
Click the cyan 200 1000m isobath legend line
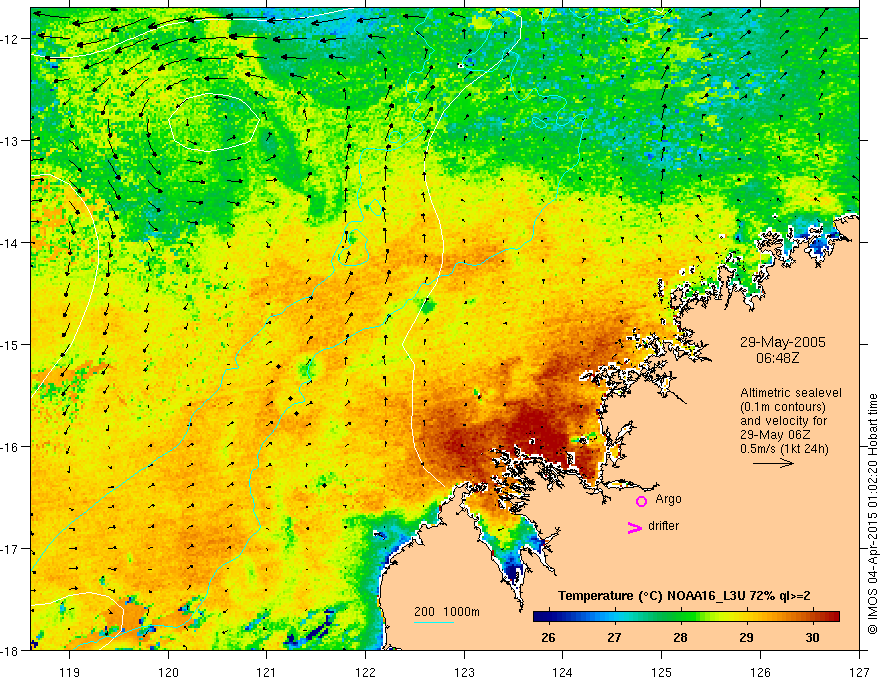[x=434, y=622]
